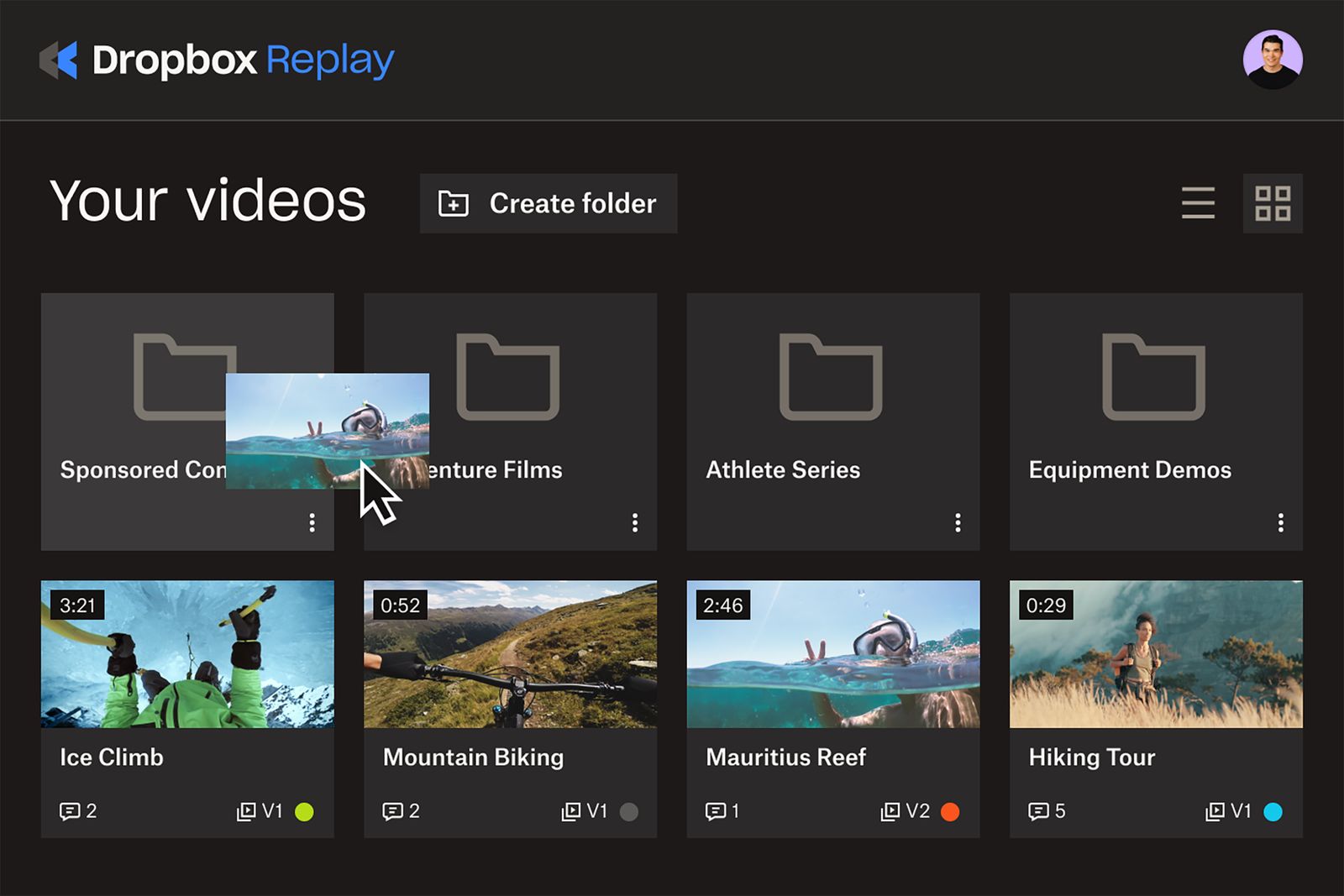Toggle the gray status dot on Mountain Biking
The height and width of the screenshot is (896, 1344).
pos(628,810)
